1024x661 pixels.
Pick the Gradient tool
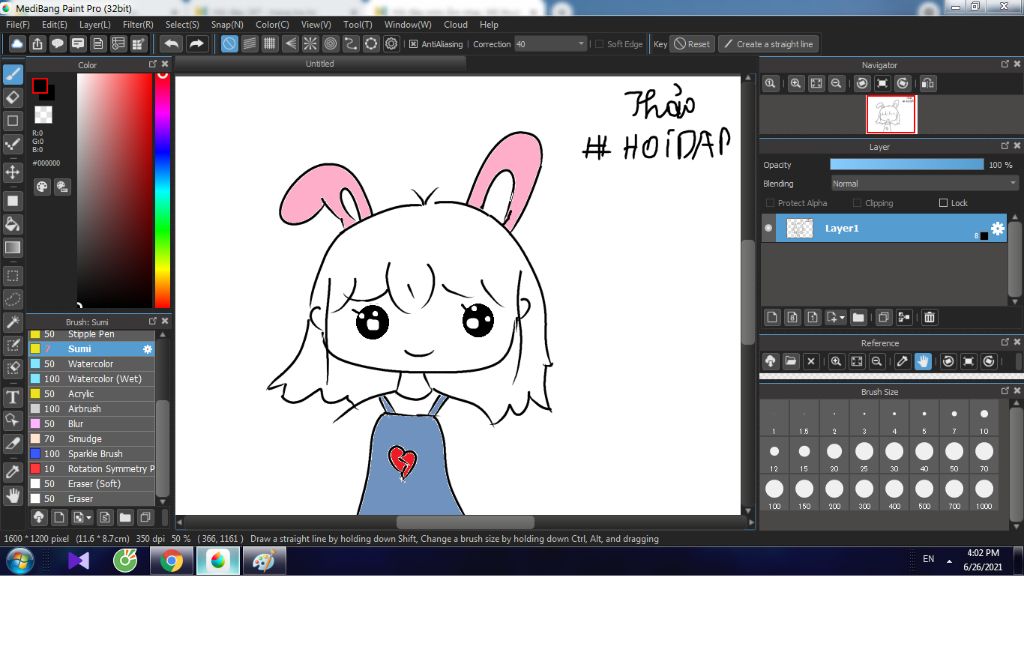pos(12,248)
